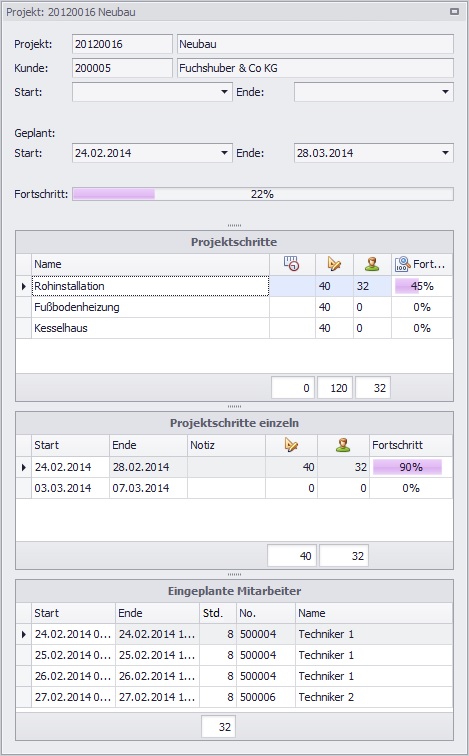Screen dimensions: 469x756
Task: Click the Projekt name field containing Neubau
Action: 315,44
